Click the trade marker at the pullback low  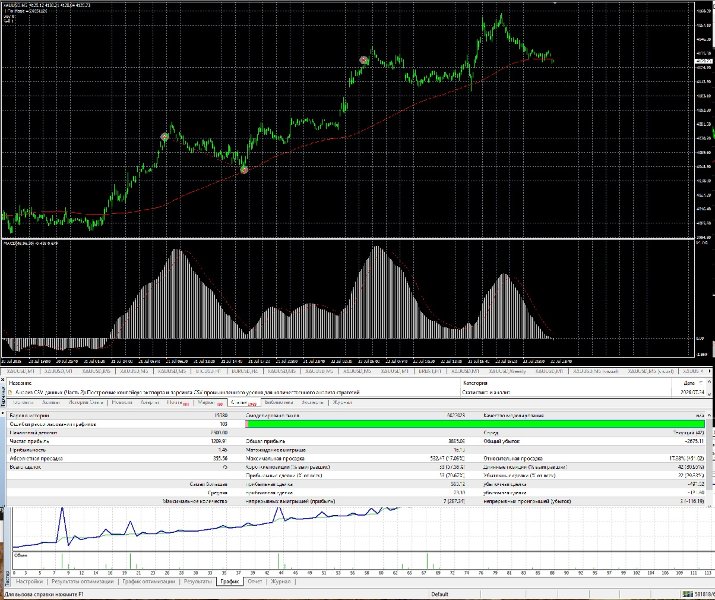(x=244, y=171)
